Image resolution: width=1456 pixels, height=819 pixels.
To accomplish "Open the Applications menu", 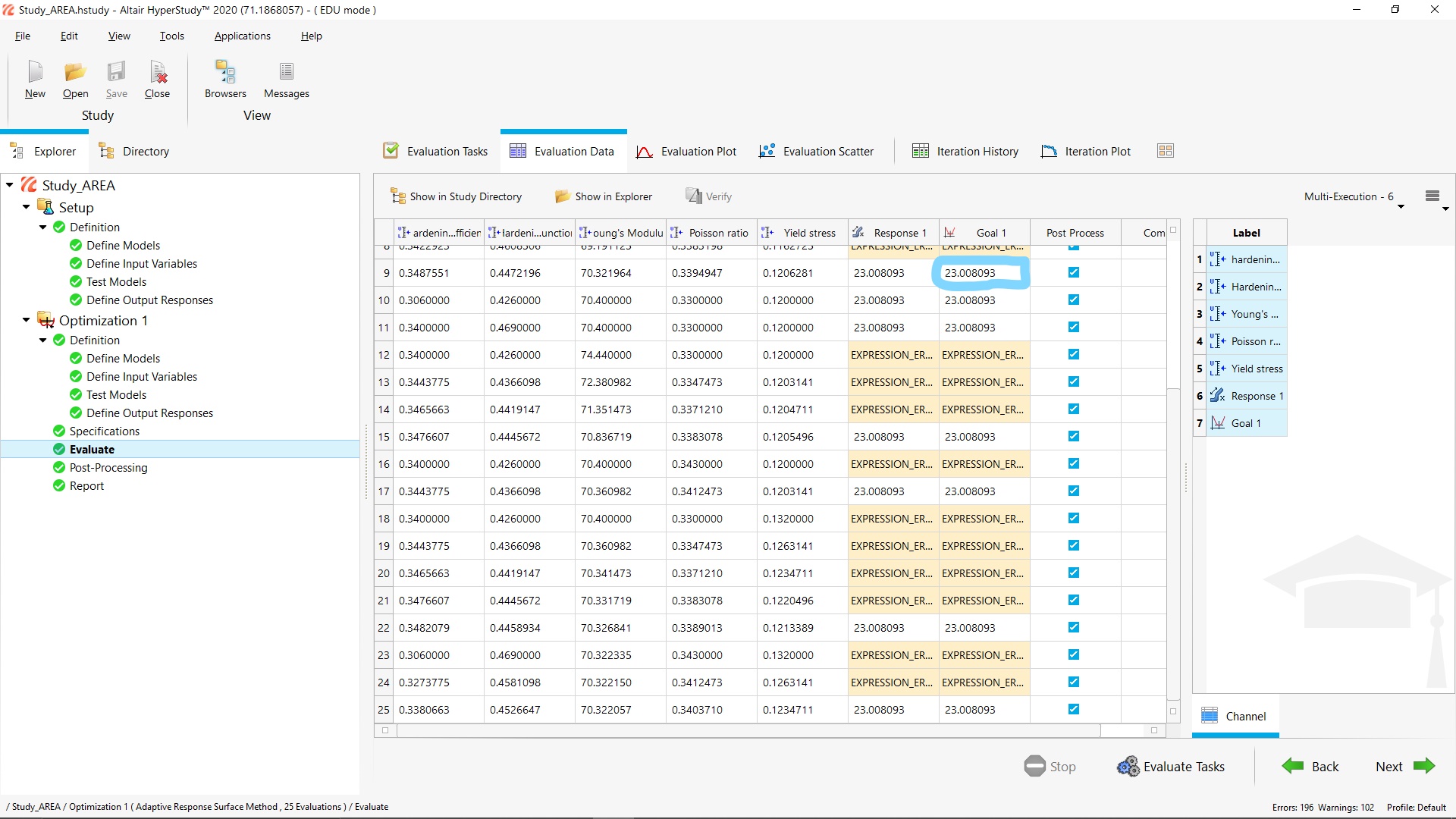I will coord(242,36).
